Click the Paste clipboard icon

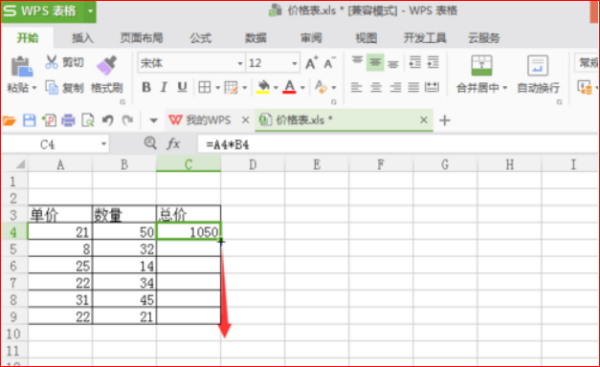[x=21, y=66]
